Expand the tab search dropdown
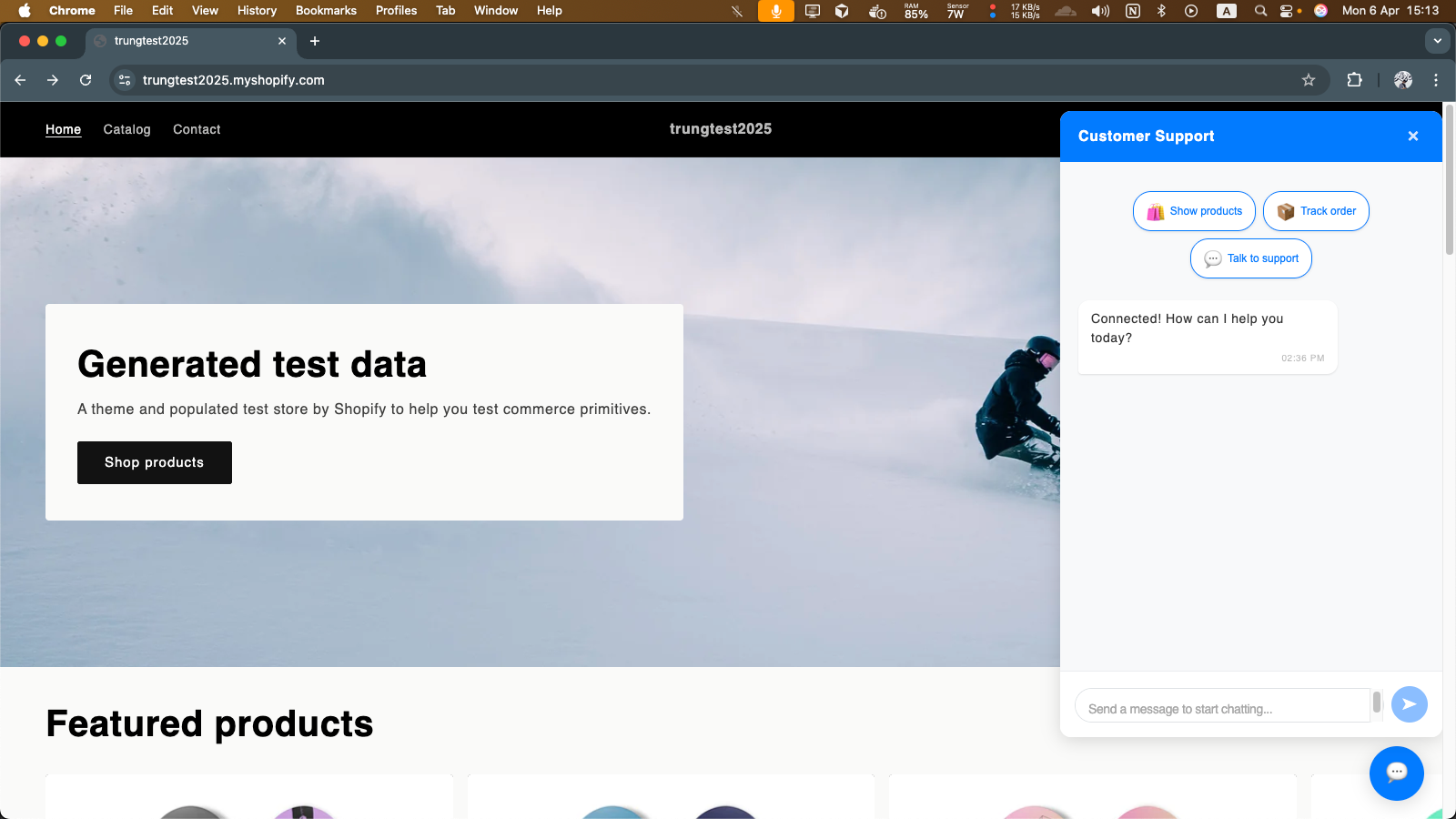The image size is (1456, 819). coord(1438,41)
